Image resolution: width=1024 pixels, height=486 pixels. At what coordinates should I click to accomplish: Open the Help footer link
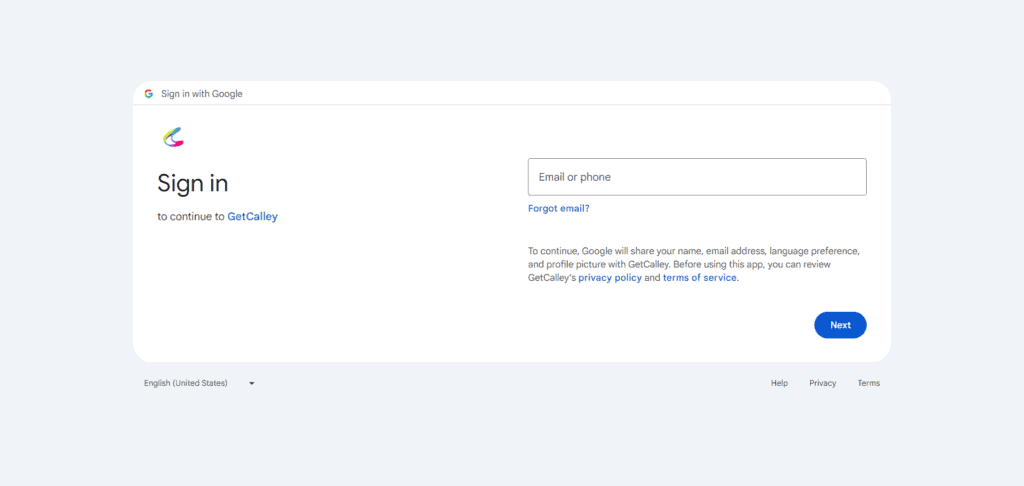point(779,383)
